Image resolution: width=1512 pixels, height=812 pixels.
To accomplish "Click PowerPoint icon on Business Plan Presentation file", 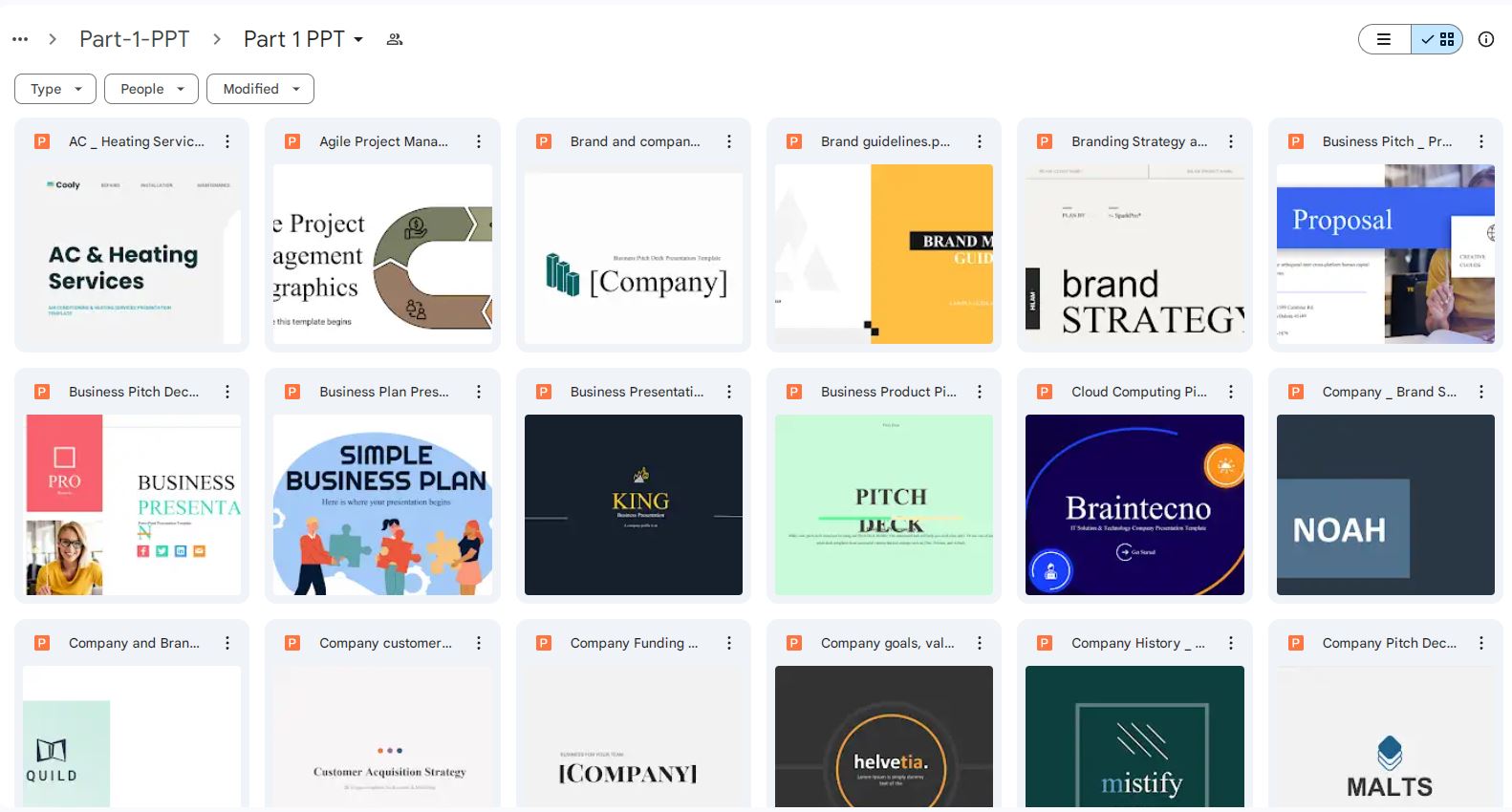I will click(292, 392).
